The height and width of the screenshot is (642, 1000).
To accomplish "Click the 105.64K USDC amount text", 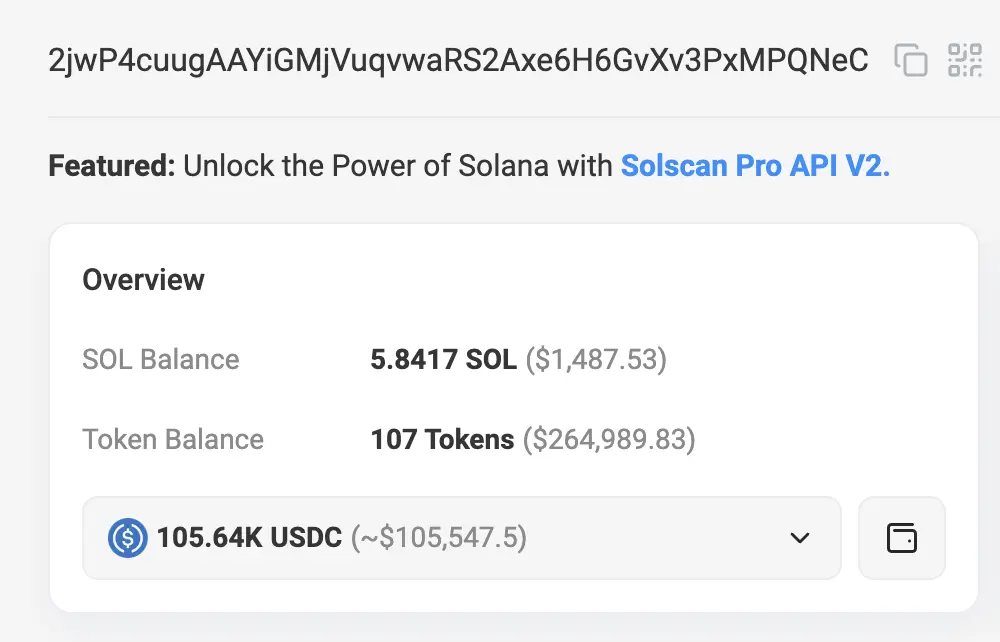I will (249, 538).
